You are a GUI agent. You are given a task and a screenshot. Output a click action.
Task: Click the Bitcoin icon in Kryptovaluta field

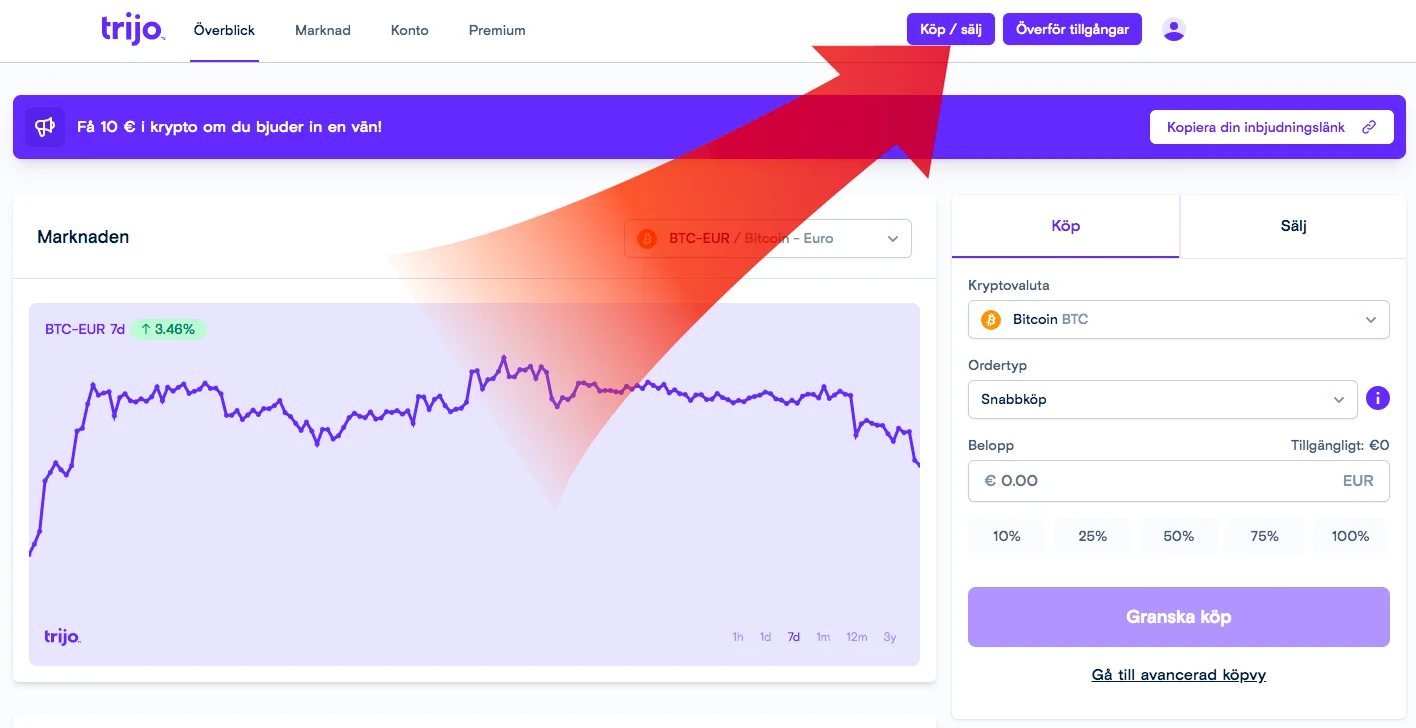click(x=991, y=320)
